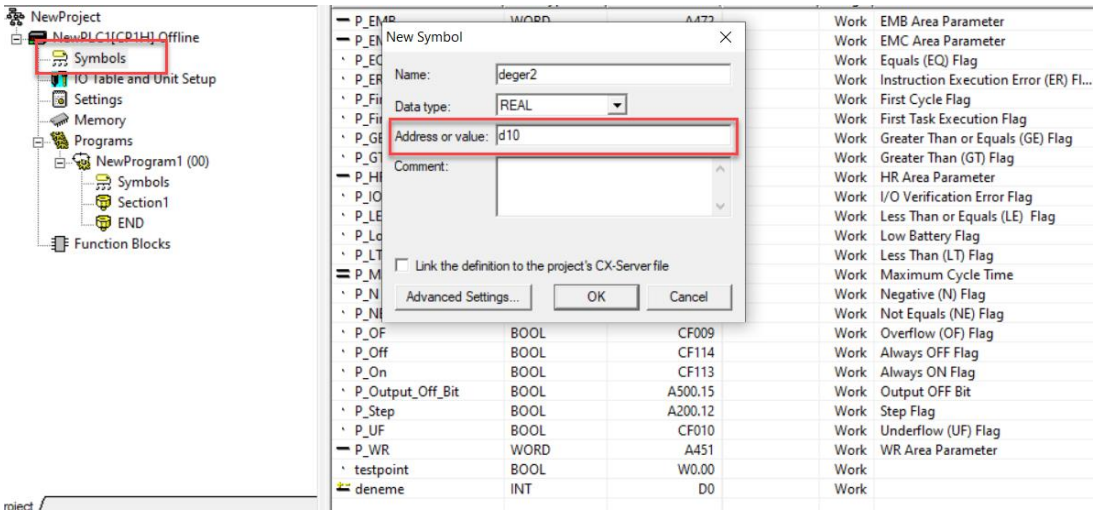Collapse the NewPLC1 tree node

point(16,38)
